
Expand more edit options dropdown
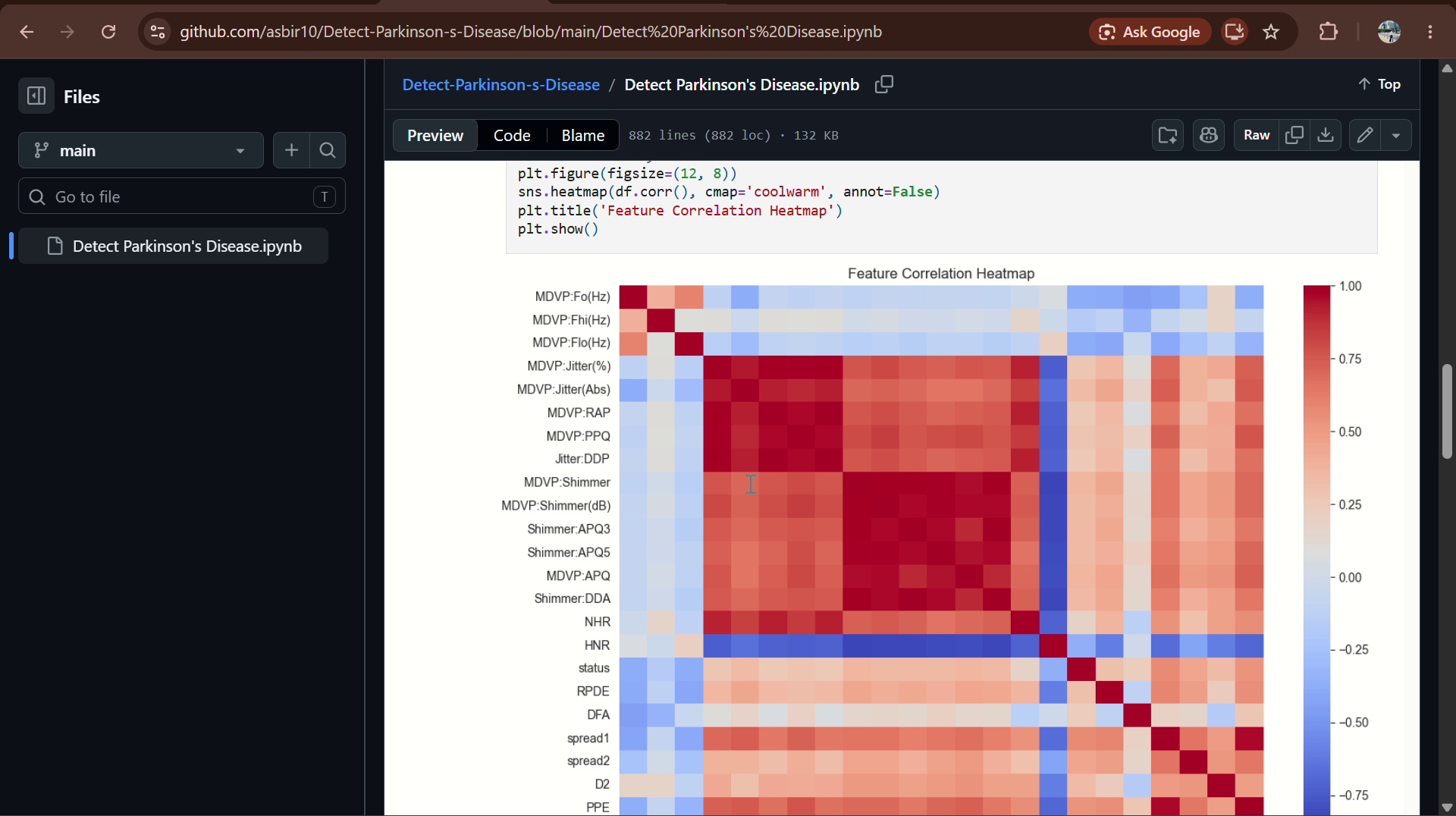1396,135
